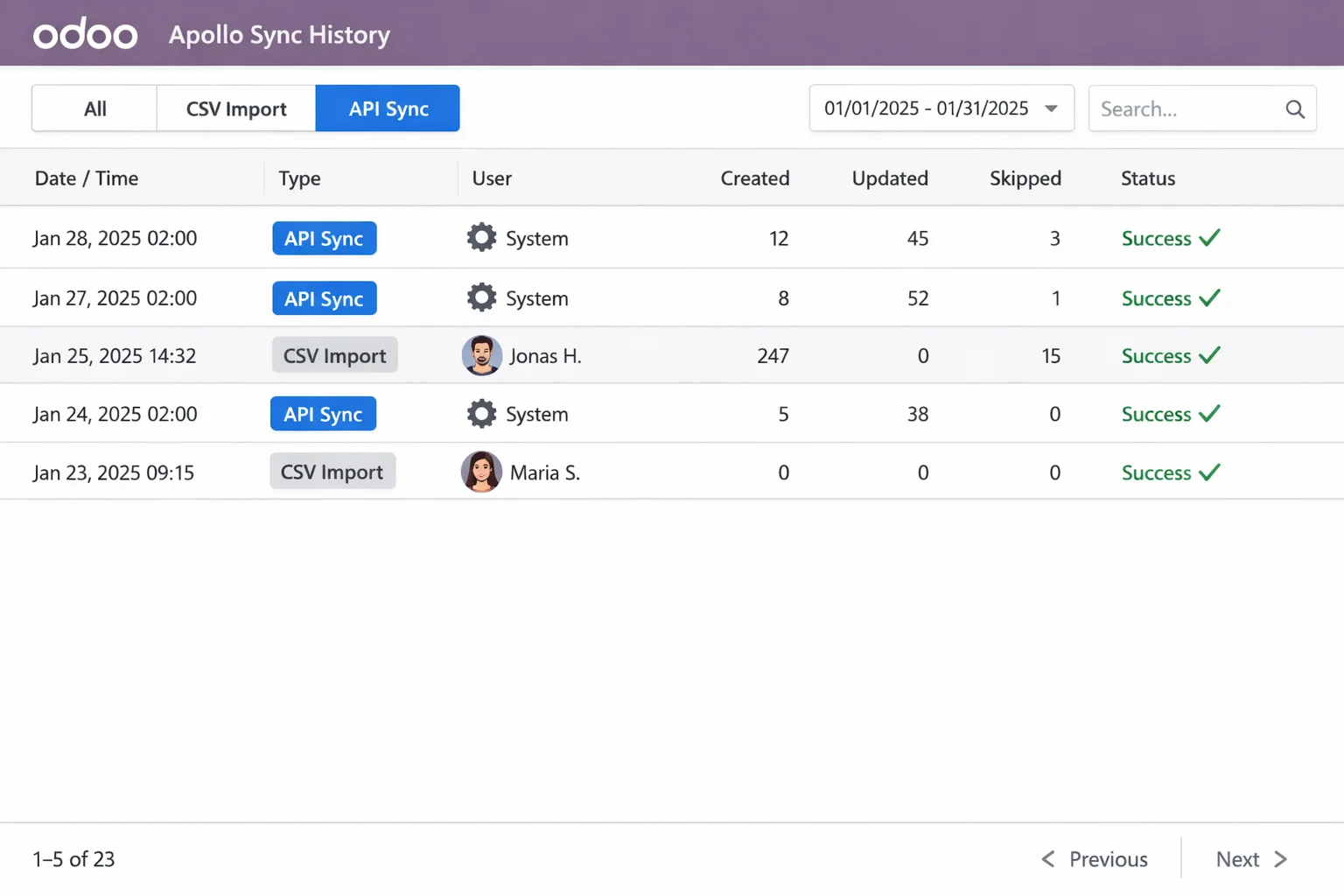Click the Success status text for Jan 25
This screenshot has height=896, width=1344.
[1156, 356]
